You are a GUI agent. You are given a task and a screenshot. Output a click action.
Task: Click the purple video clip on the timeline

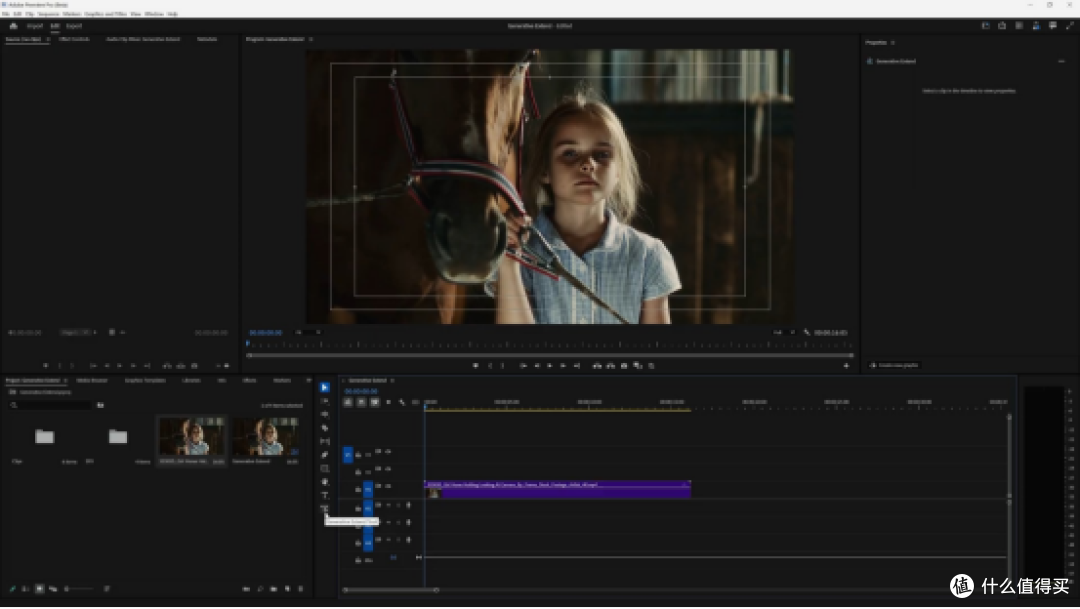[x=557, y=489]
